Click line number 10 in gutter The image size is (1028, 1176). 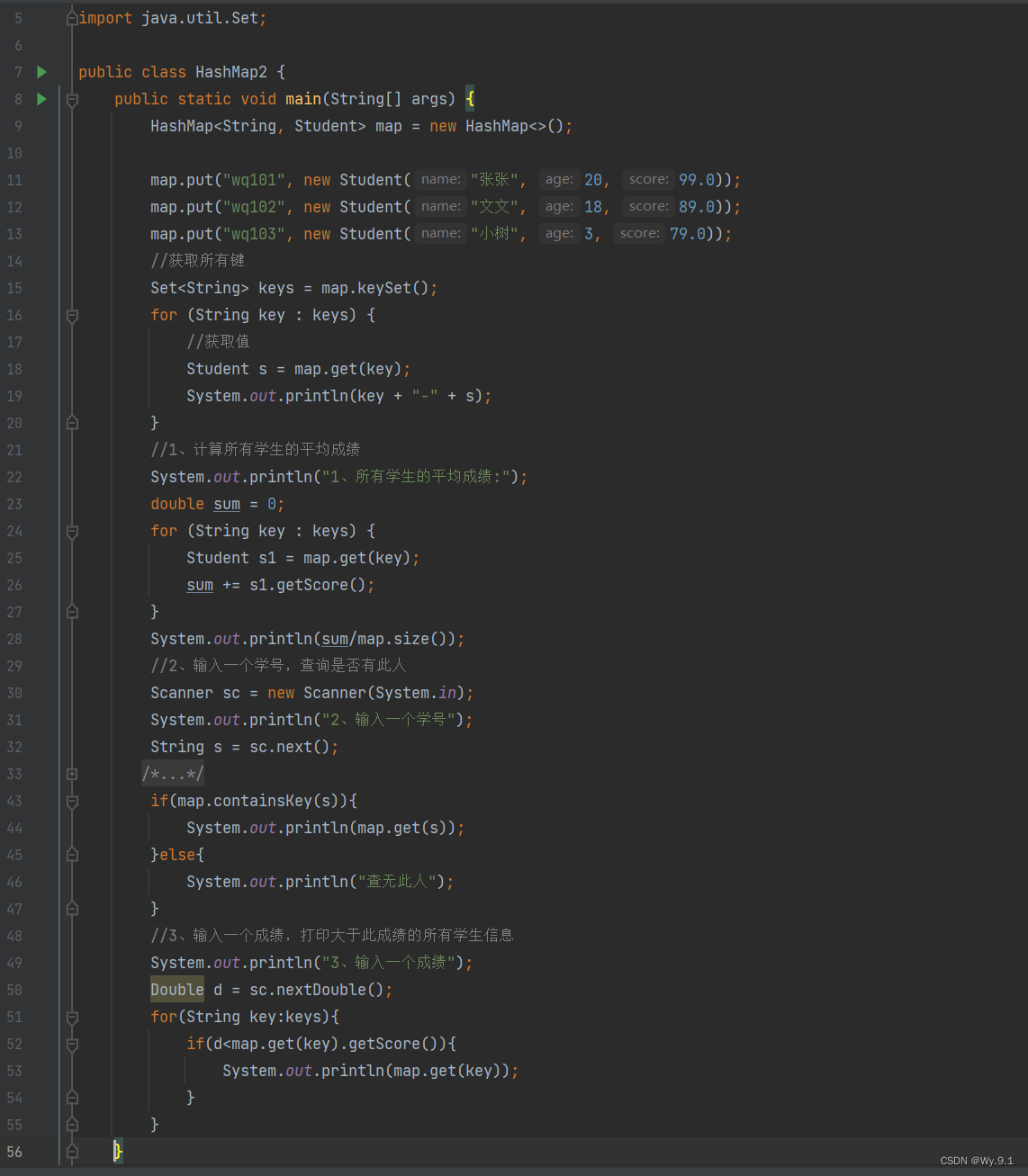pyautogui.click(x=14, y=153)
